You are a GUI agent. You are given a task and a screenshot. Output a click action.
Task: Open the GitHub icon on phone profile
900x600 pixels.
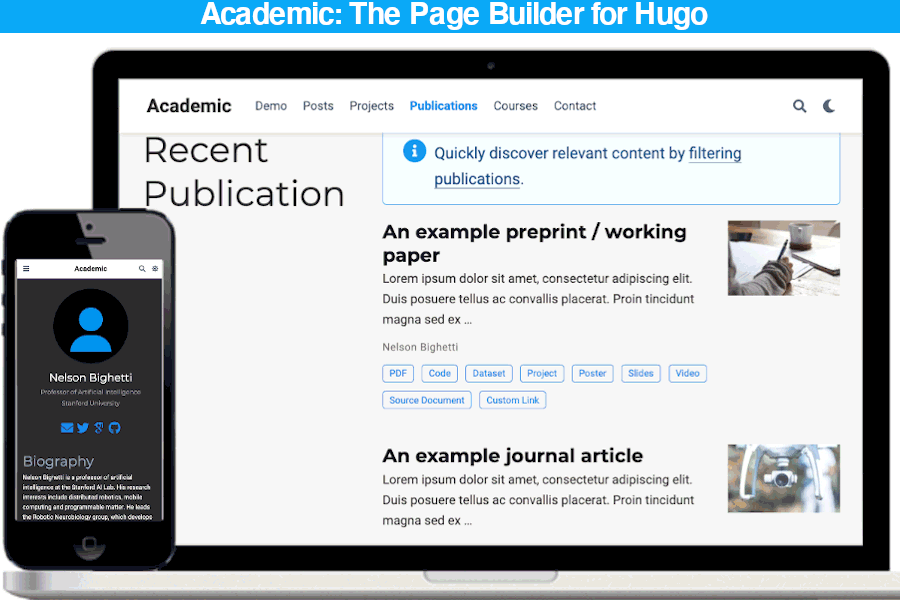pos(114,428)
